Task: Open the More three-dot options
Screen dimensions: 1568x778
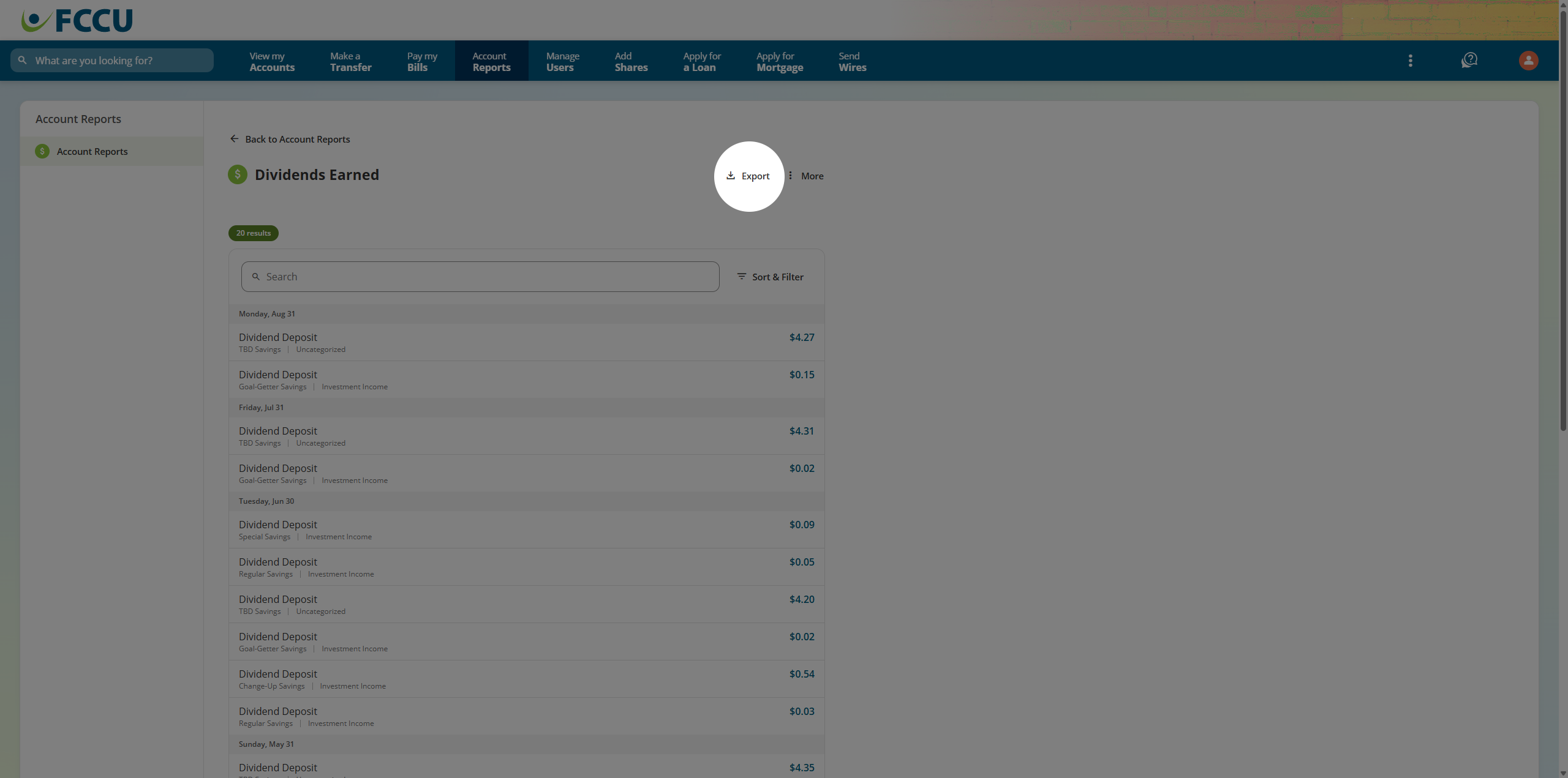Action: pyautogui.click(x=790, y=176)
